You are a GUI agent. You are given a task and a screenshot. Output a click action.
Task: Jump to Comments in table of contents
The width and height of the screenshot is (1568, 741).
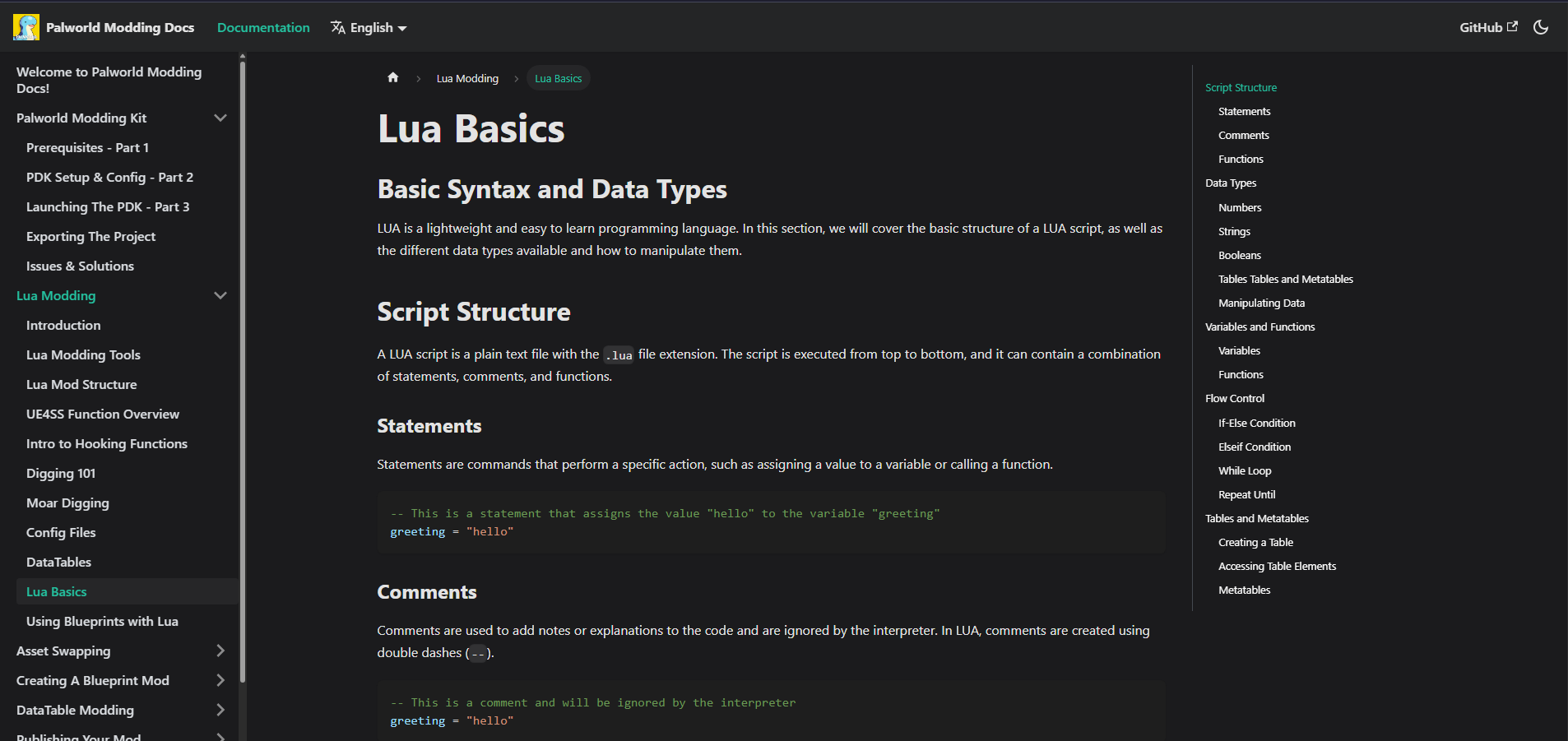(x=1243, y=135)
